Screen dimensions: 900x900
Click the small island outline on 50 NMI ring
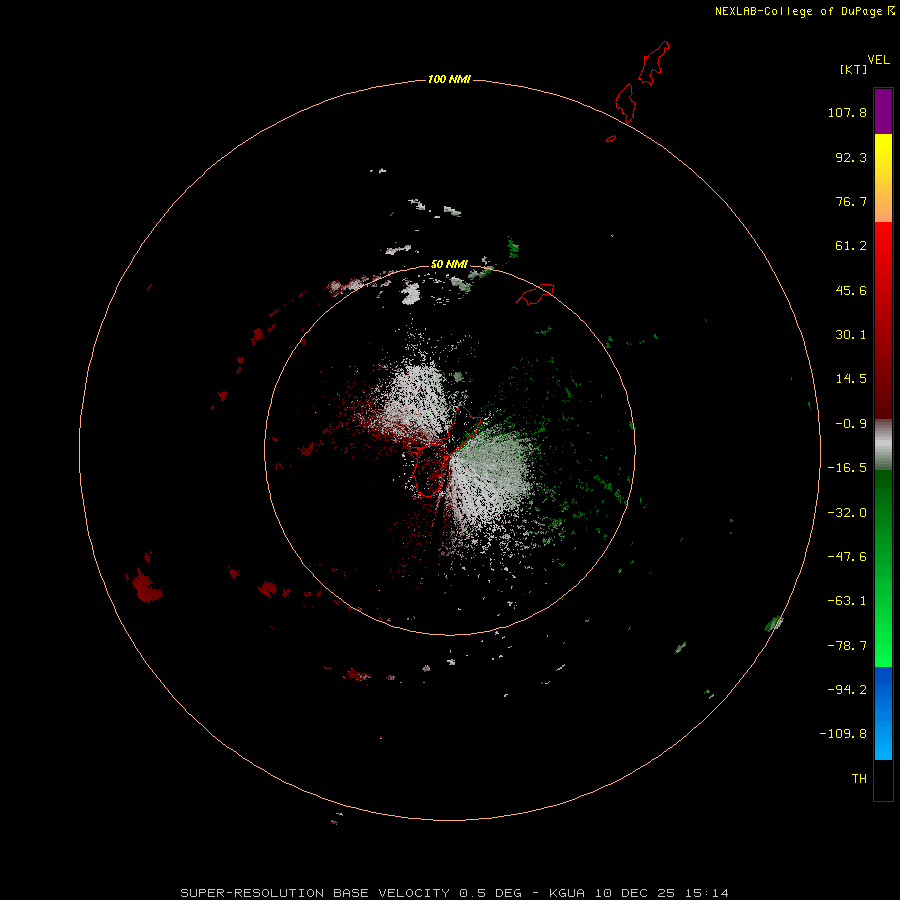tap(535, 294)
